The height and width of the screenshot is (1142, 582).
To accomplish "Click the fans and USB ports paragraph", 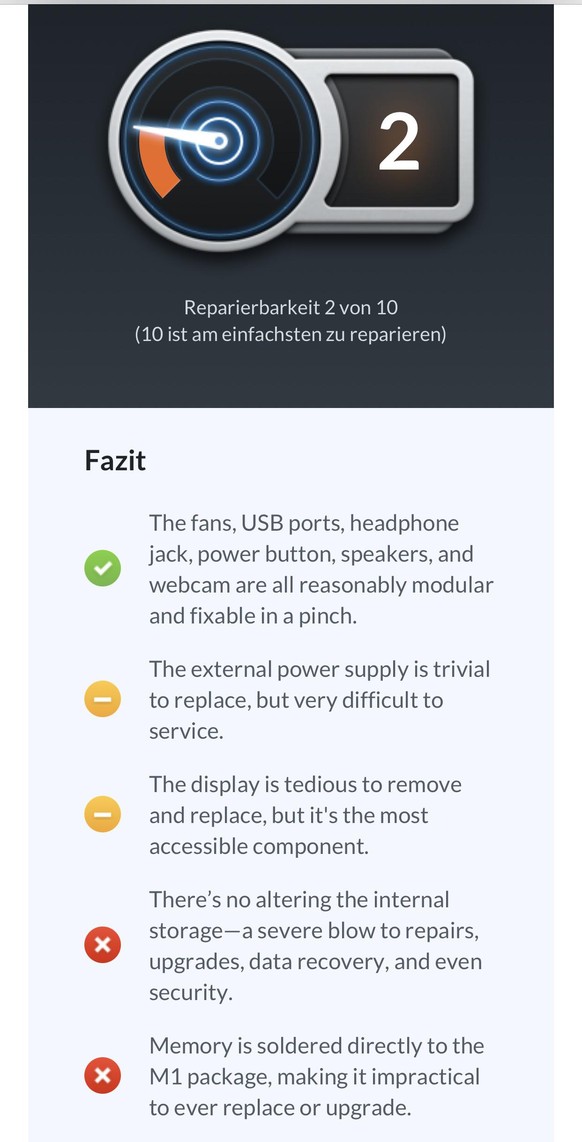I will [x=321, y=569].
